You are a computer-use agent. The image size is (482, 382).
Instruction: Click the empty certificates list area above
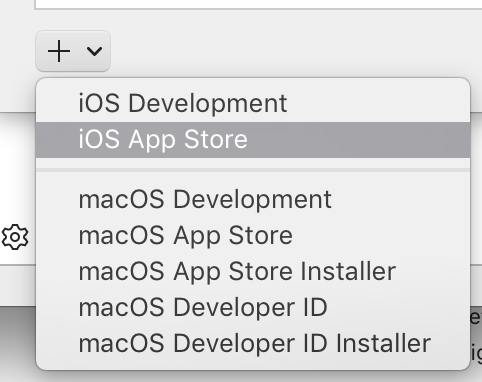[x=258, y=4]
